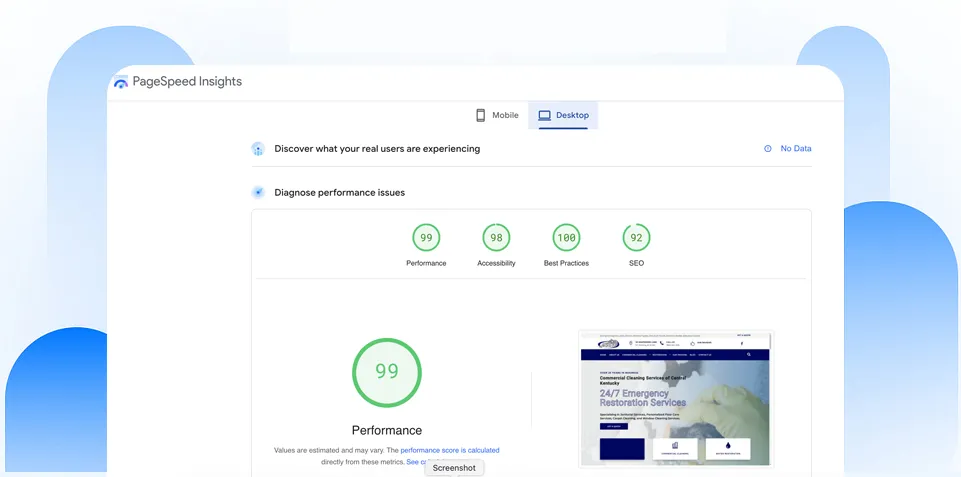Click the large Performance 99 gauge
Viewport: 961px width, 477px height.
[387, 372]
